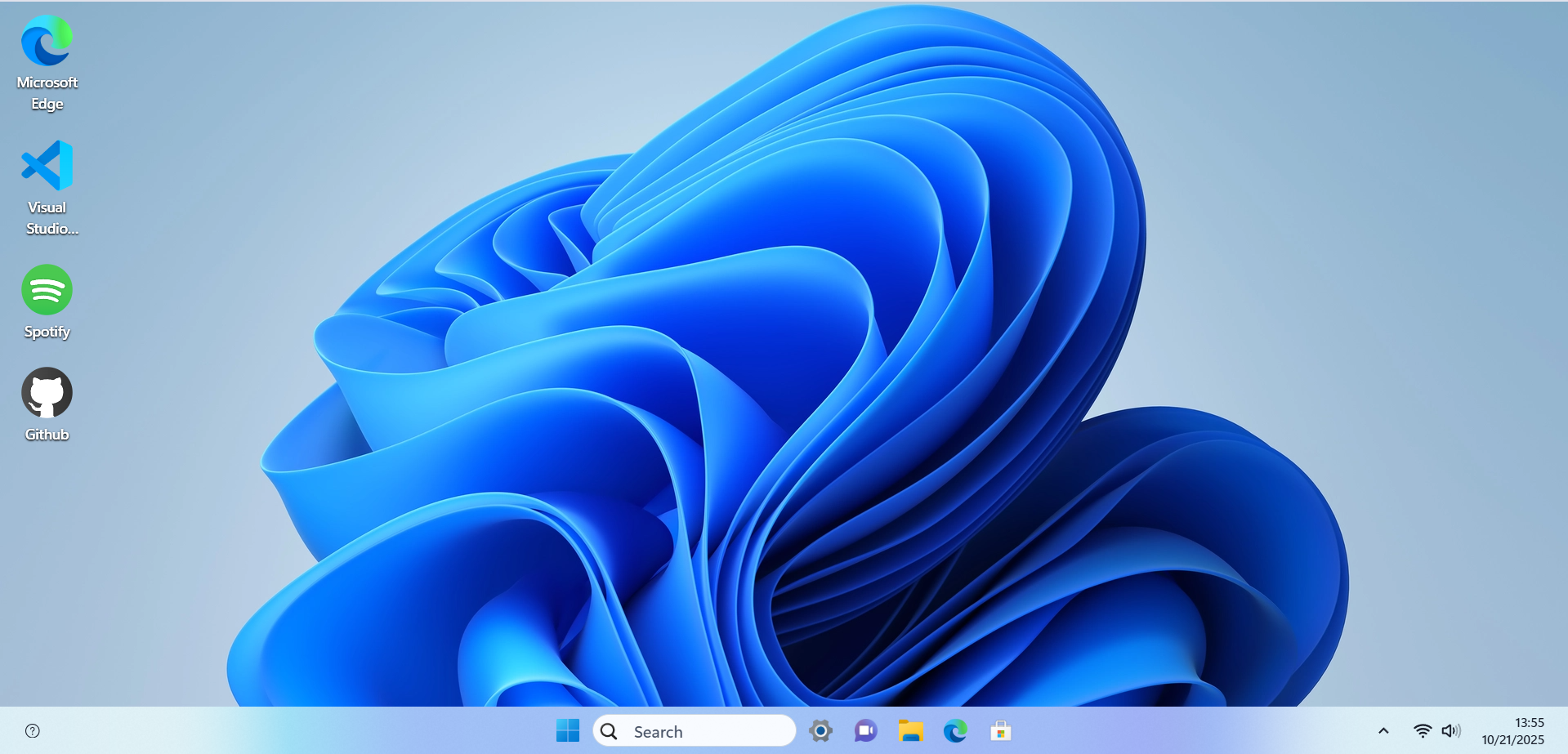
Task: Select the Microsoft Edge desktop label
Action: [x=47, y=92]
